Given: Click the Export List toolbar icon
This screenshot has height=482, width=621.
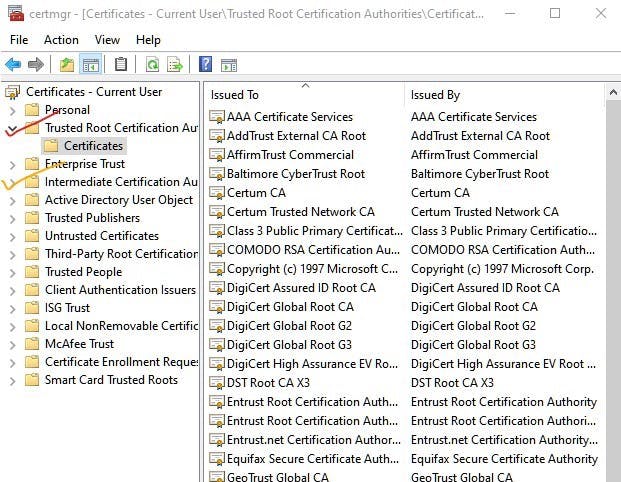Looking at the screenshot, I should 175,65.
